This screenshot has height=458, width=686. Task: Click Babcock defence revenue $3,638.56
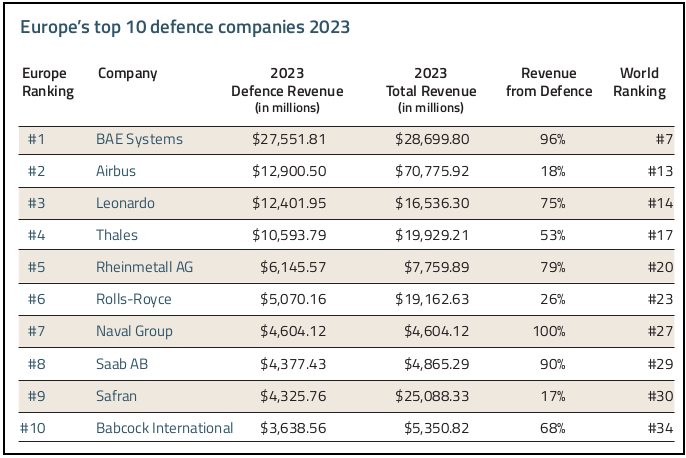(x=293, y=428)
